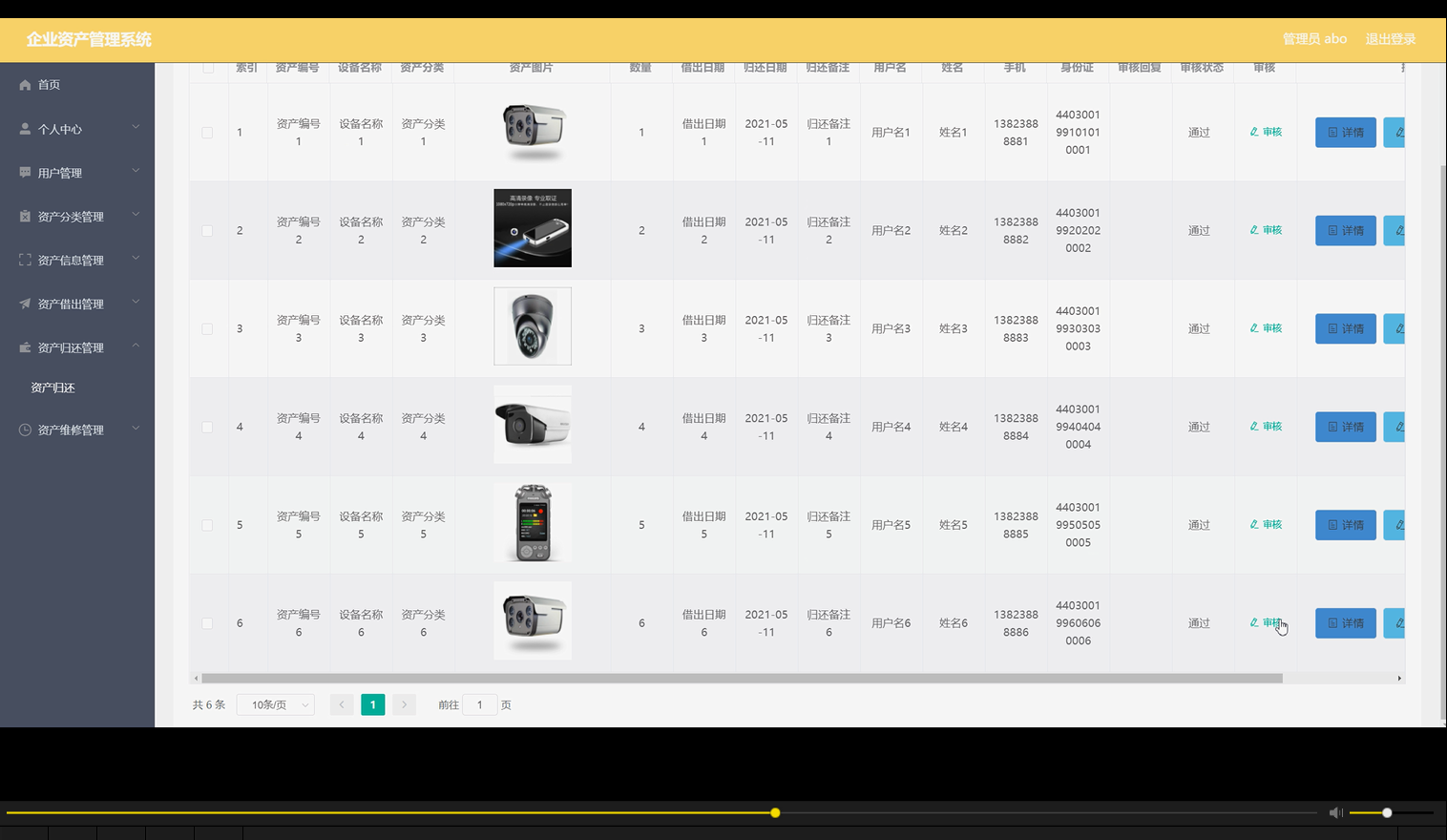Click the speaker volume icon in the player bar
This screenshot has width=1447, height=840.
point(1335,812)
